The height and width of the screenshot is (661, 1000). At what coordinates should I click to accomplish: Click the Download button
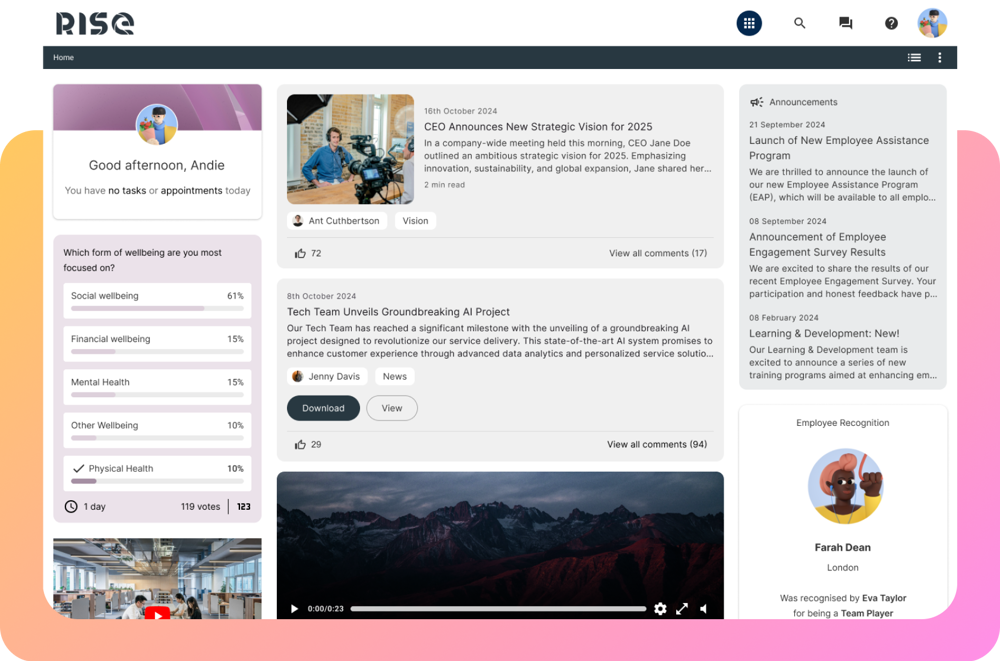coord(323,408)
